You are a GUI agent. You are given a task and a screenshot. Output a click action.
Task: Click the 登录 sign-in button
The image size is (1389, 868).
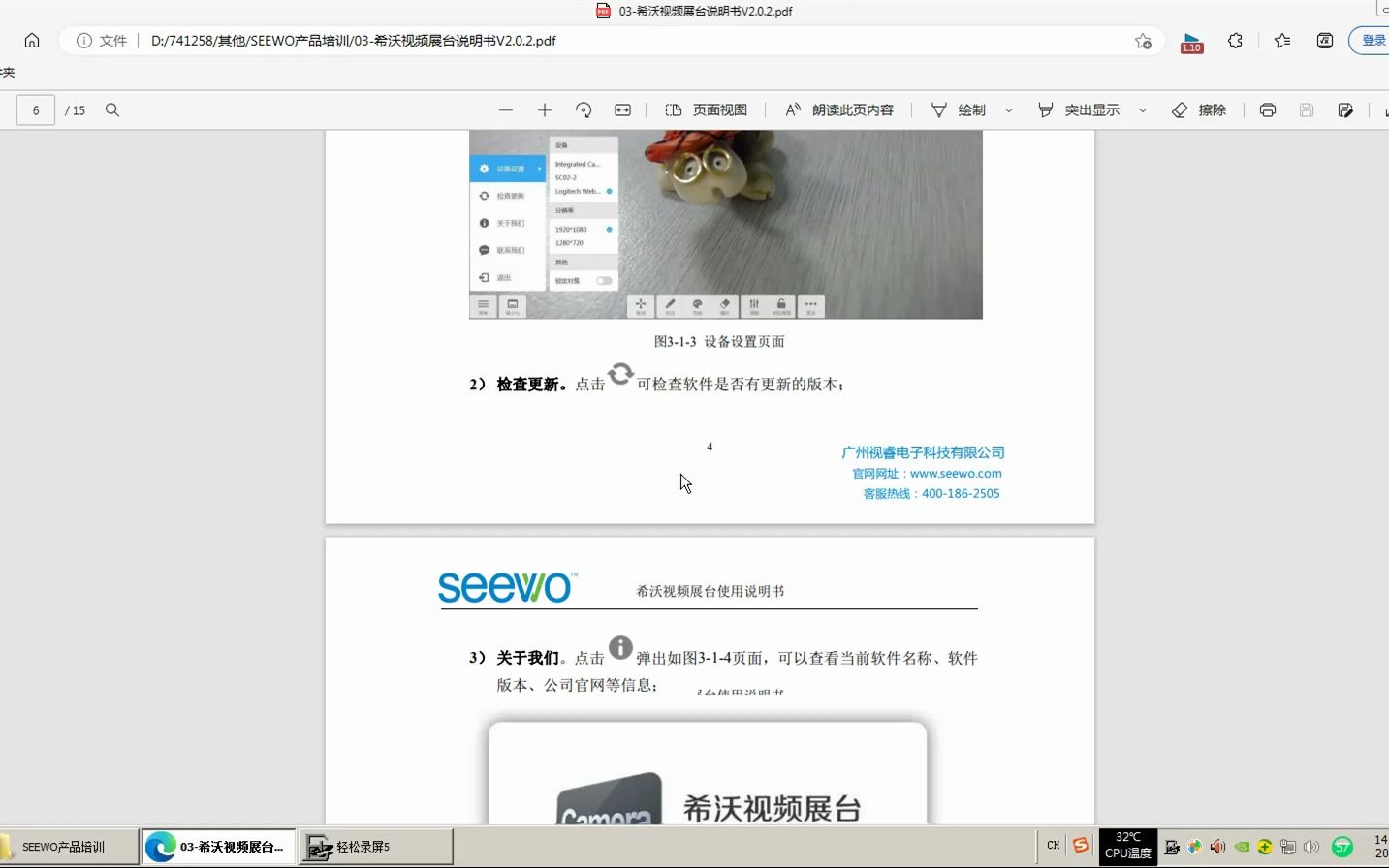click(x=1371, y=41)
